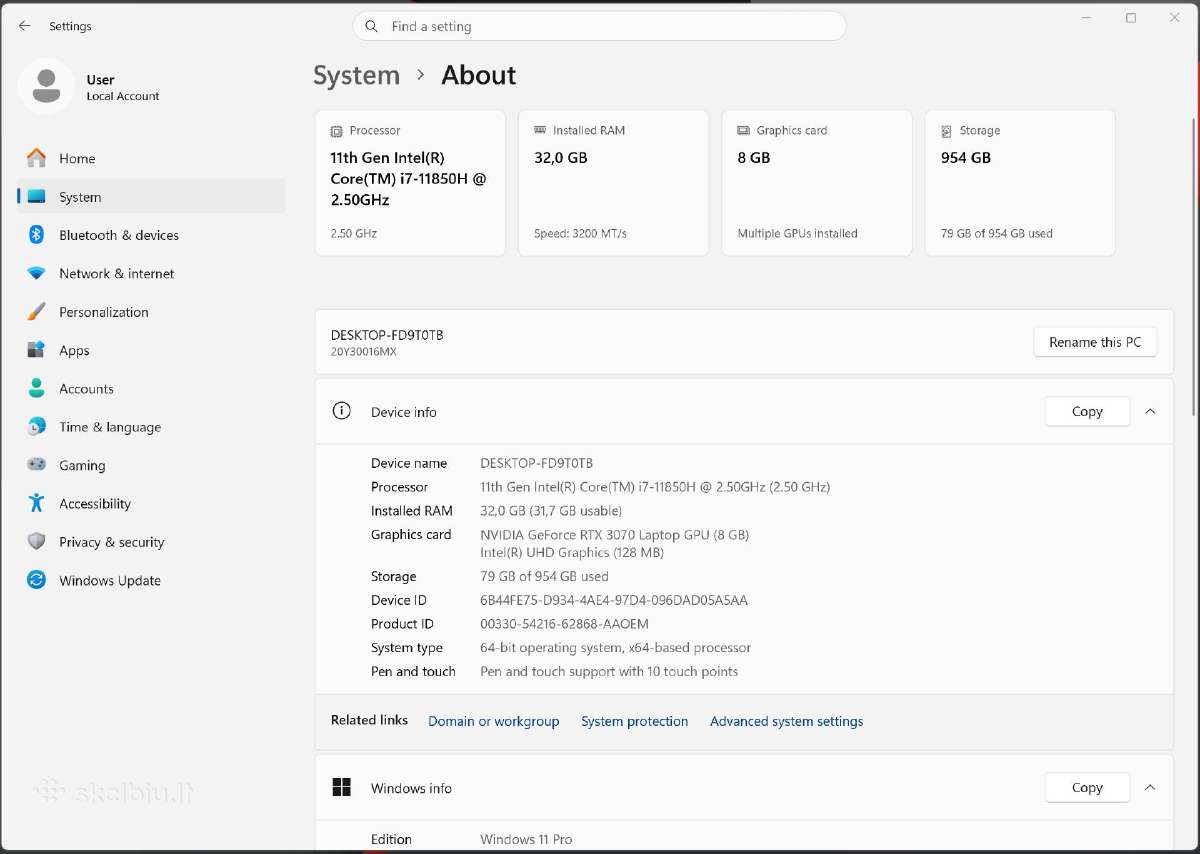
Task: Copy the Windows info details
Action: (1087, 788)
